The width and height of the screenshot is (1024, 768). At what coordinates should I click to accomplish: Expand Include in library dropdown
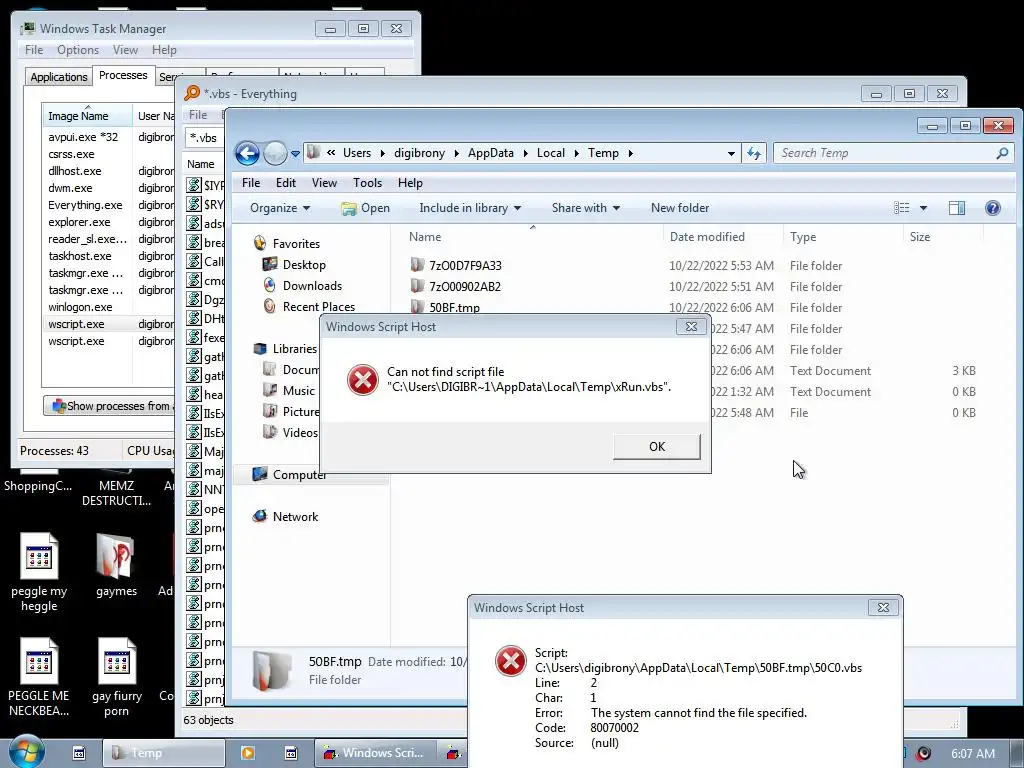[470, 208]
